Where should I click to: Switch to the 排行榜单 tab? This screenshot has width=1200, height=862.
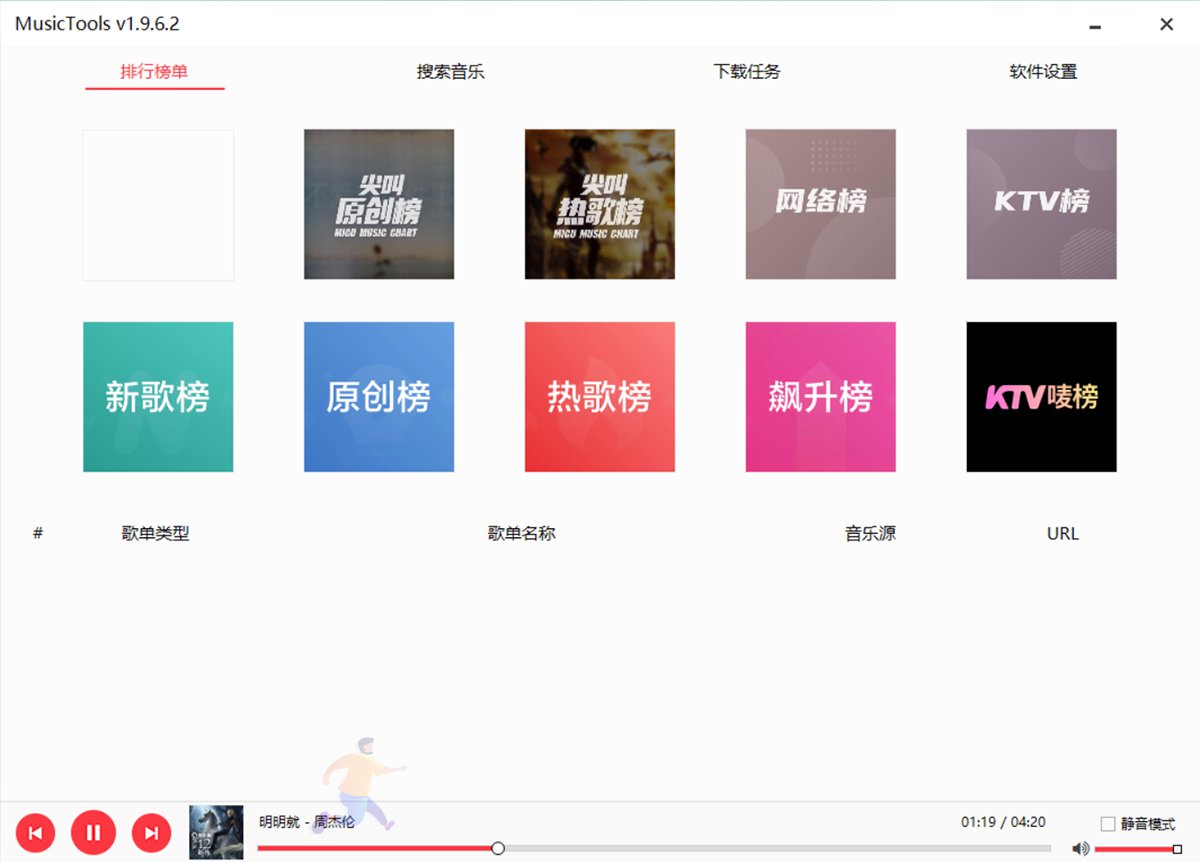pyautogui.click(x=154, y=72)
